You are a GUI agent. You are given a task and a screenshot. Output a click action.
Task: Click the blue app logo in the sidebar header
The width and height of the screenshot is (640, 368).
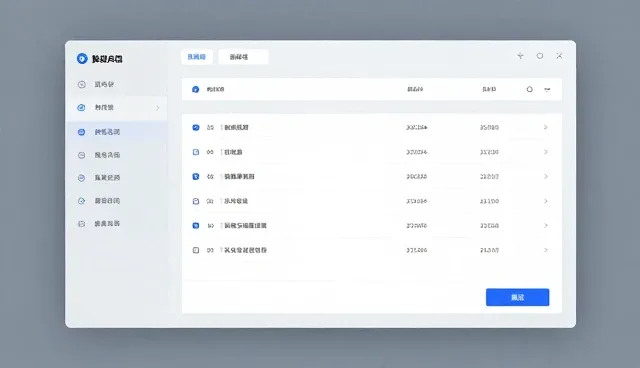[x=82, y=59]
